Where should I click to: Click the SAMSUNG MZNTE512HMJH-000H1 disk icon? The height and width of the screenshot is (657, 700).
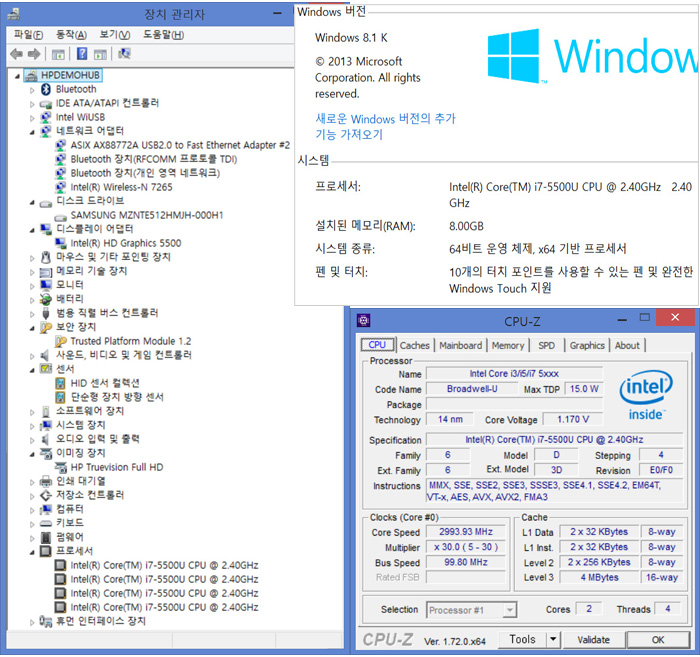[x=60, y=217]
